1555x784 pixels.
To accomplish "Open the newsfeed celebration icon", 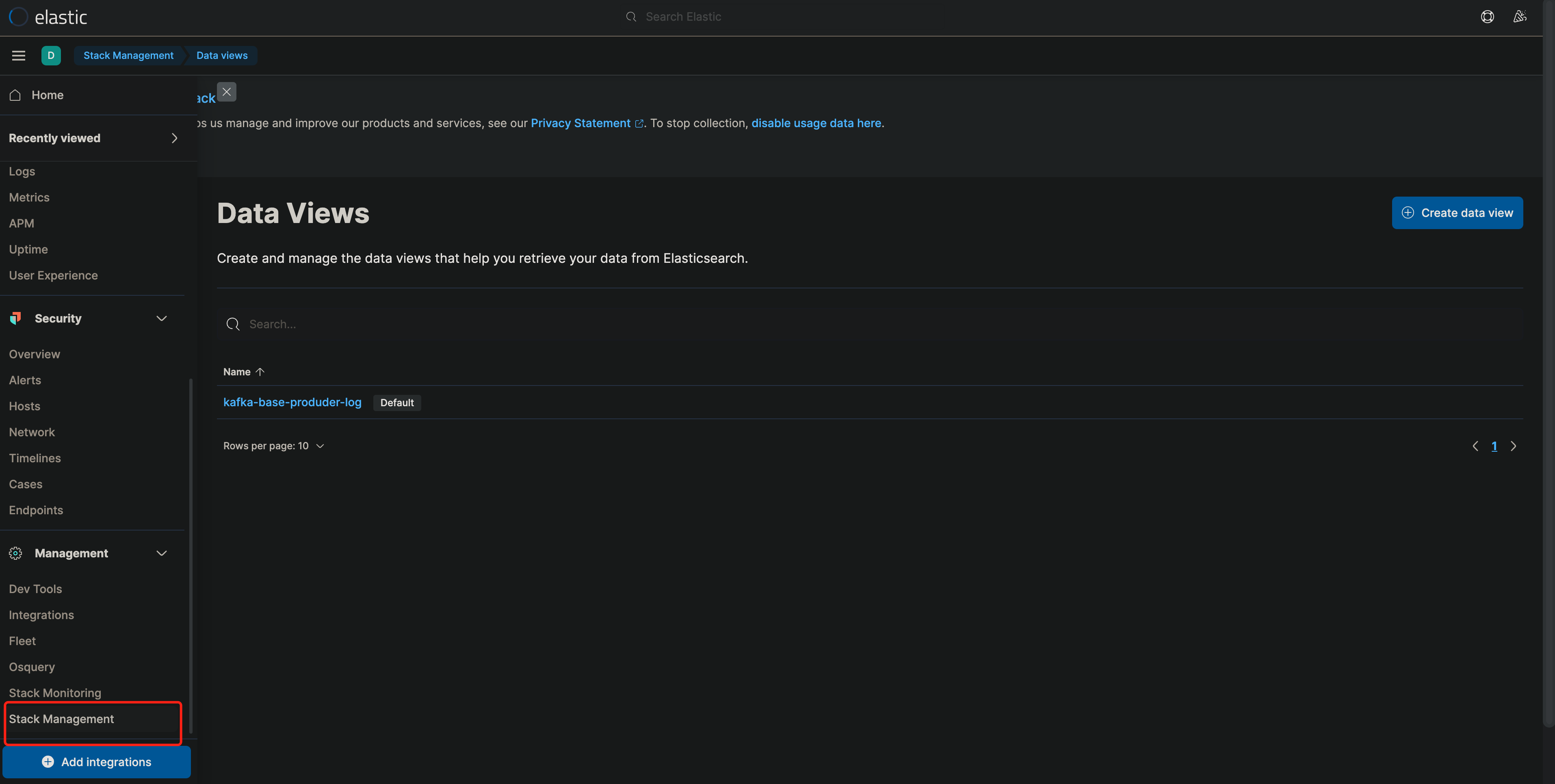I will coord(1519,17).
